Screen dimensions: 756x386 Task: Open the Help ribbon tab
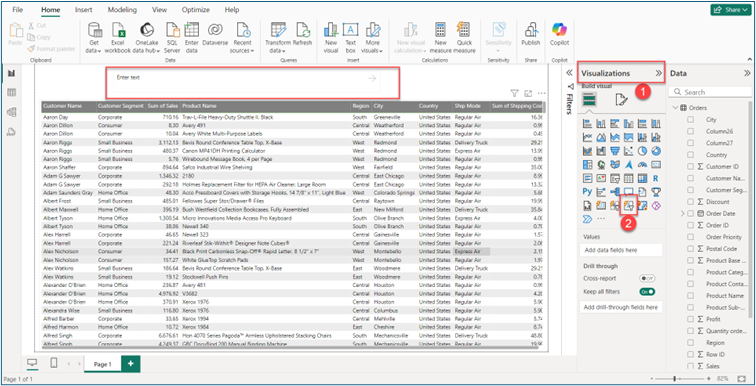[232, 10]
